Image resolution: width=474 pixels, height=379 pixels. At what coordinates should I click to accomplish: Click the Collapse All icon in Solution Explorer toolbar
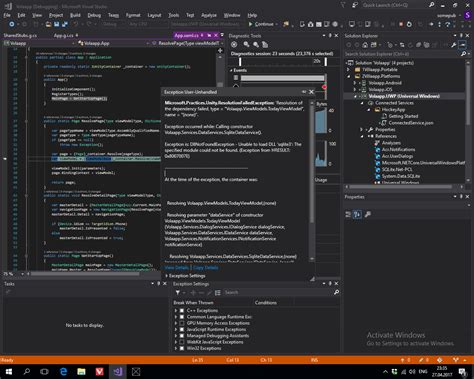[418, 45]
